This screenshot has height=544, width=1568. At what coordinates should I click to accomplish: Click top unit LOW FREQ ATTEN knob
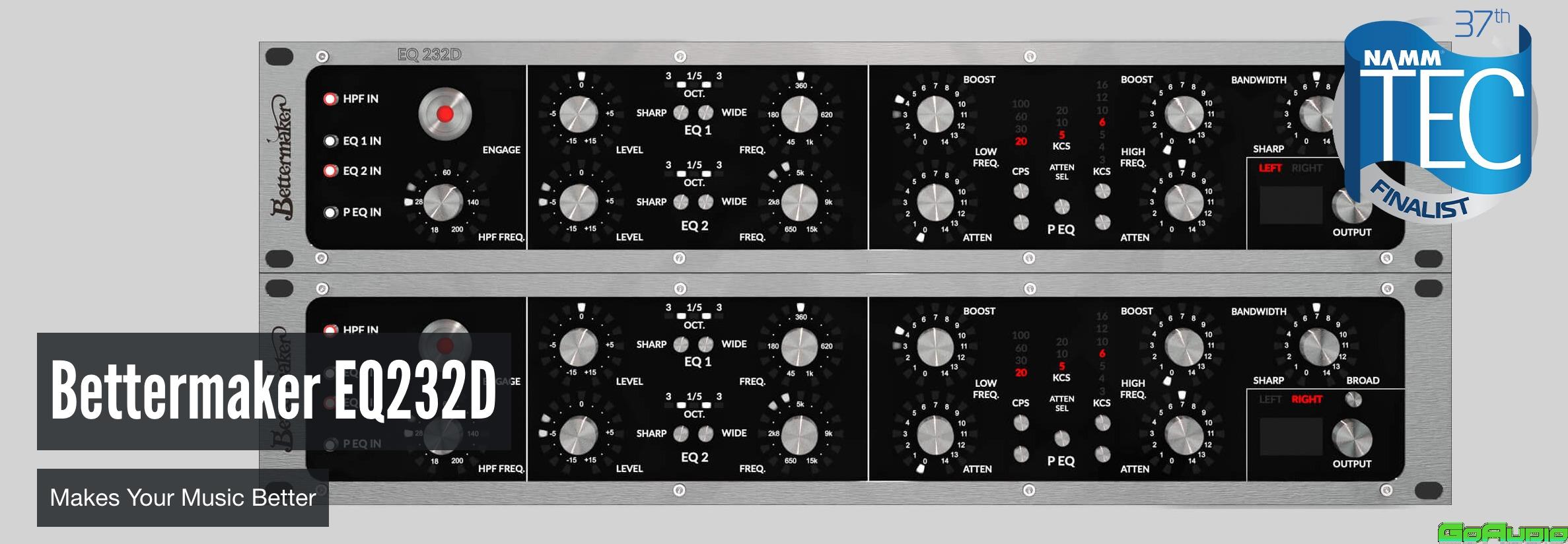tap(935, 202)
